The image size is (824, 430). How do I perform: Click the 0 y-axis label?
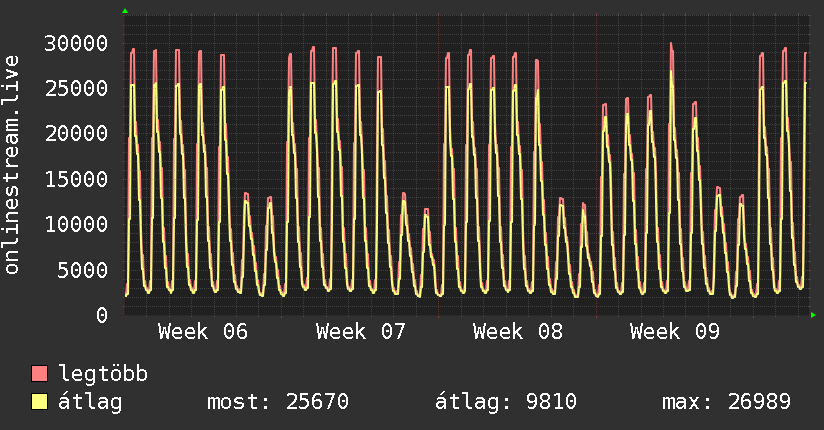tap(102, 316)
